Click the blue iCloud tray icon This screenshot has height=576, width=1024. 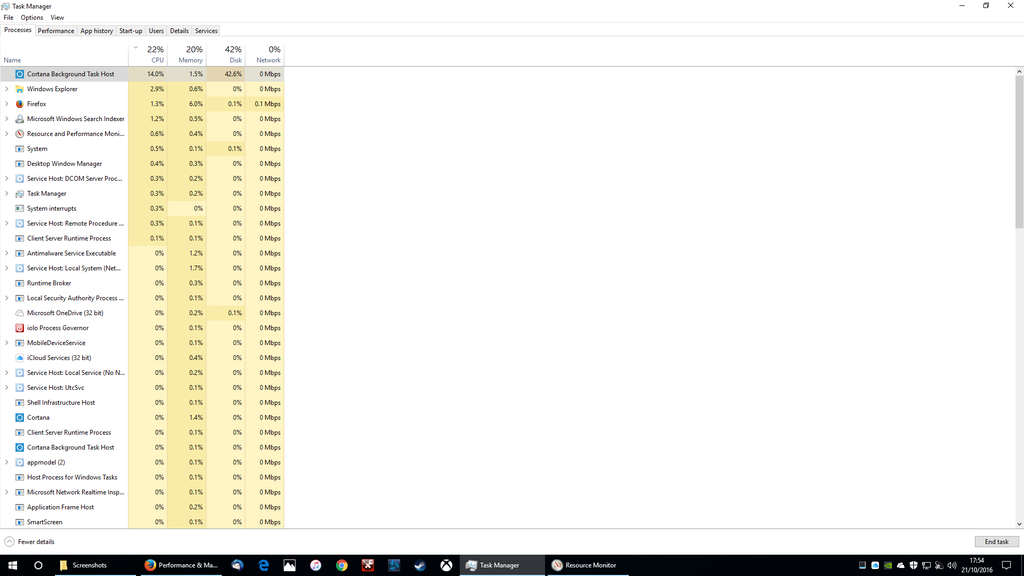[875, 566]
